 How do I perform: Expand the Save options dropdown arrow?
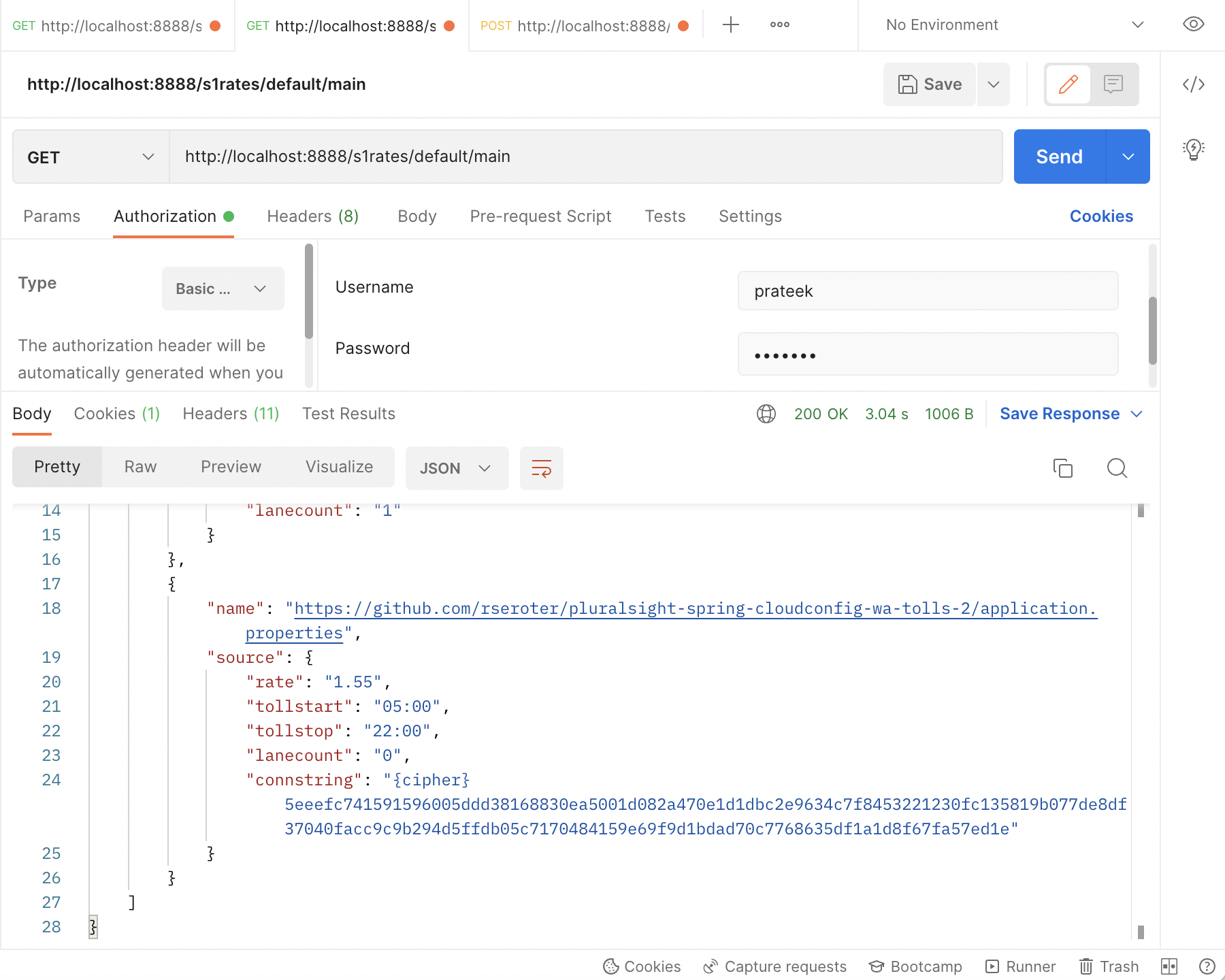(994, 84)
